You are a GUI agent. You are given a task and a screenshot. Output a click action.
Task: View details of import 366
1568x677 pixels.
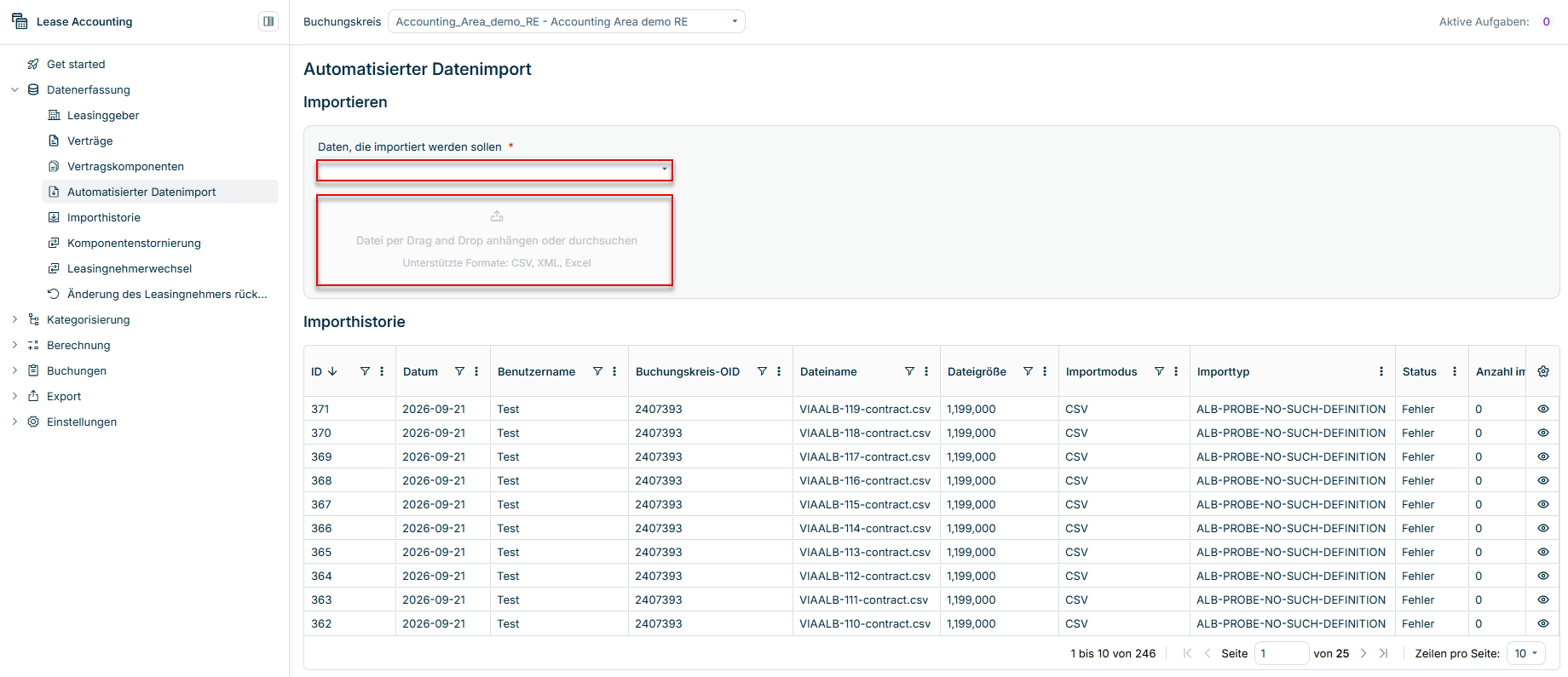click(1543, 528)
